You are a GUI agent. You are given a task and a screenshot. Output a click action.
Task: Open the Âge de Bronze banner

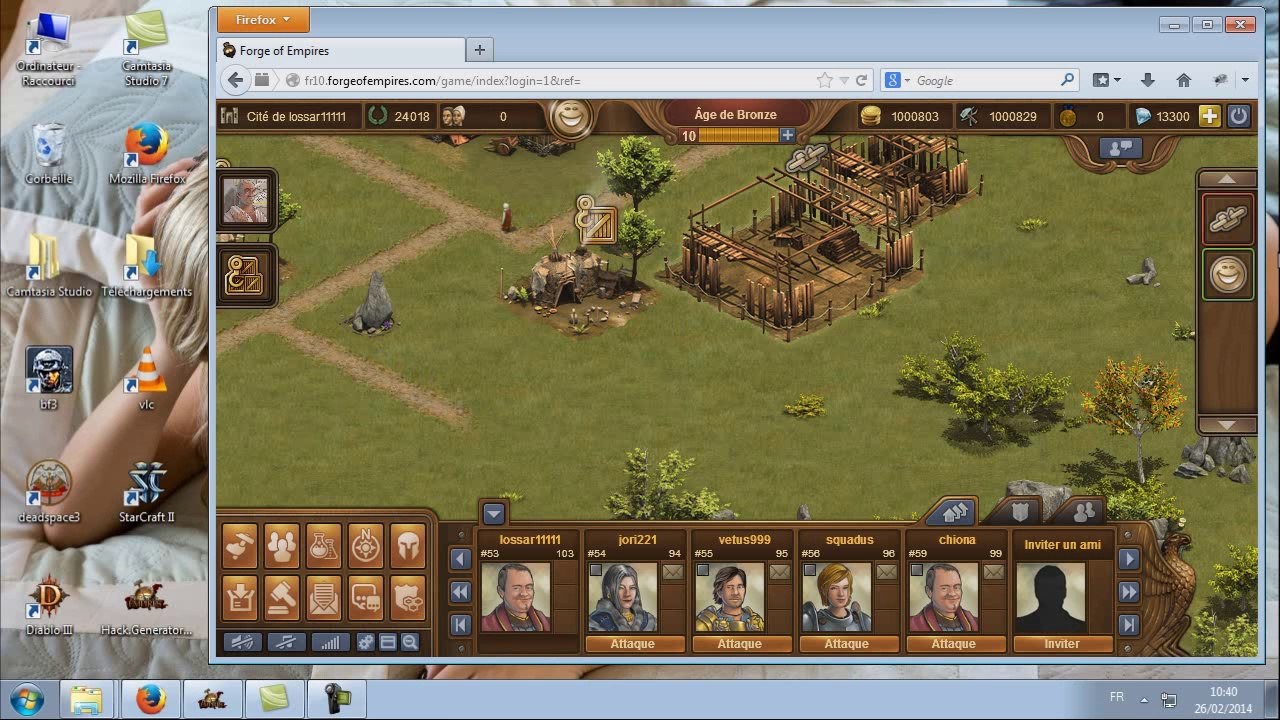[735, 114]
